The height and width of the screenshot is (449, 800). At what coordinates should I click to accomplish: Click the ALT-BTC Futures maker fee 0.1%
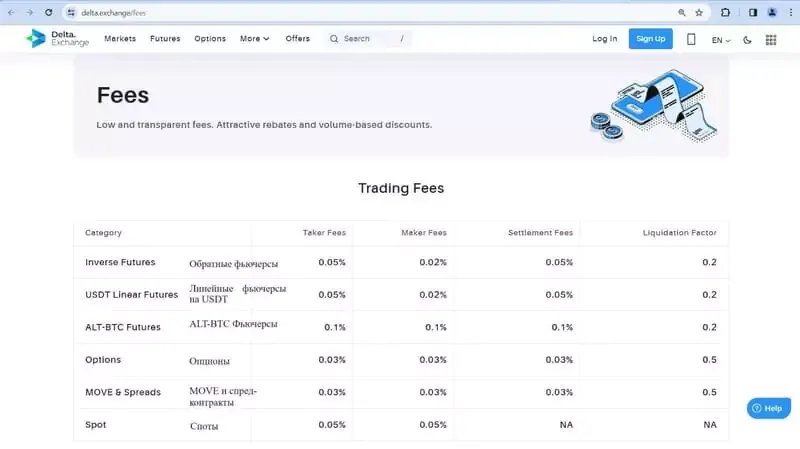pyautogui.click(x=436, y=328)
